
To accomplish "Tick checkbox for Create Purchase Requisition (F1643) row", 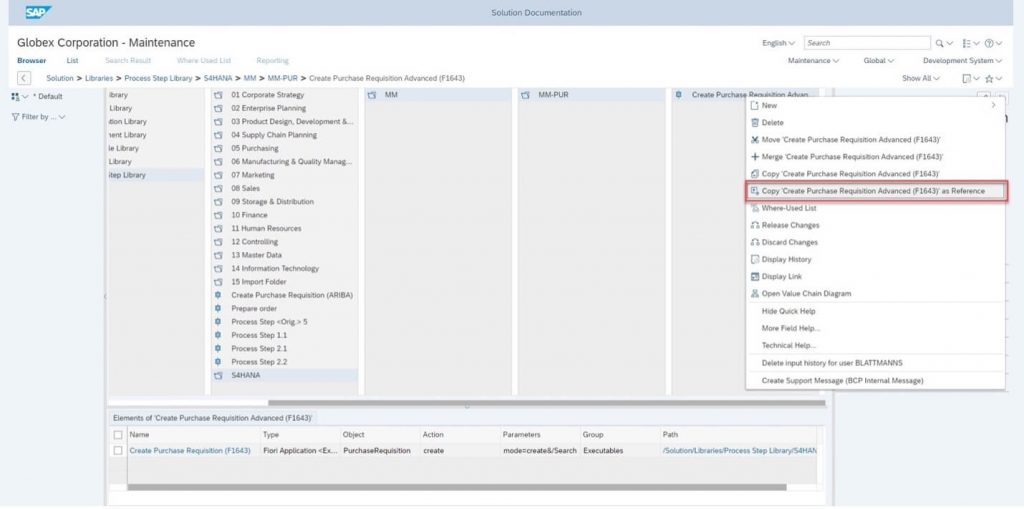I will 118,450.
